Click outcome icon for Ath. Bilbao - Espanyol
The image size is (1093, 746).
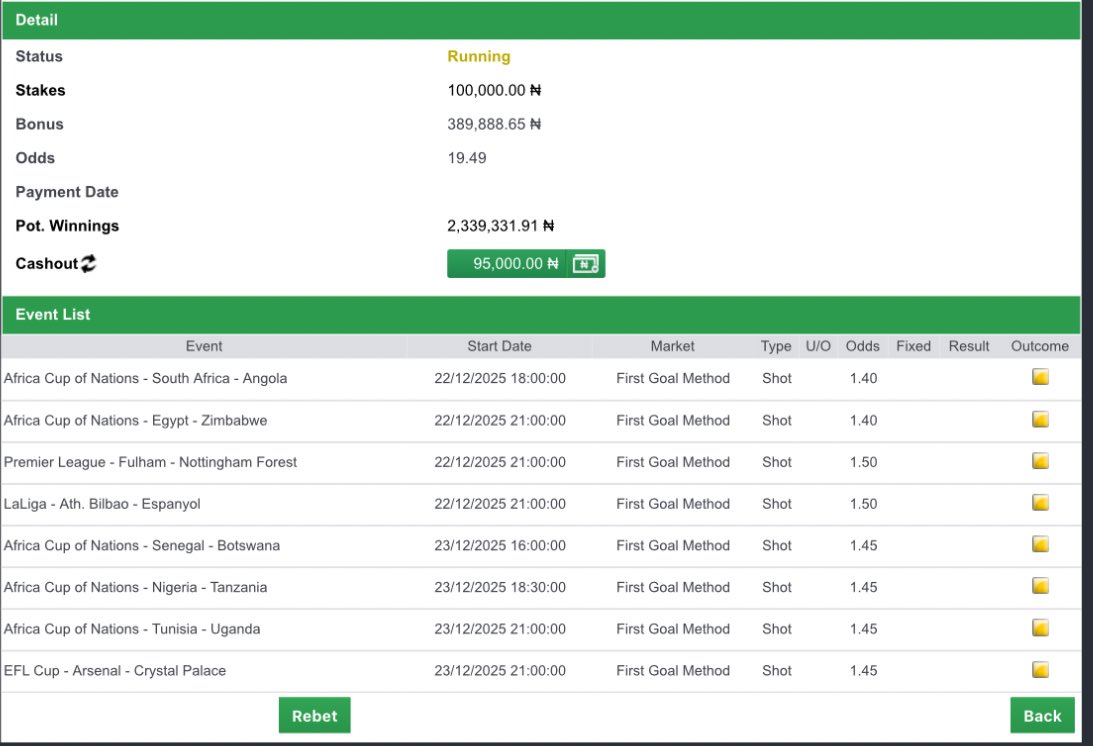tap(1040, 503)
